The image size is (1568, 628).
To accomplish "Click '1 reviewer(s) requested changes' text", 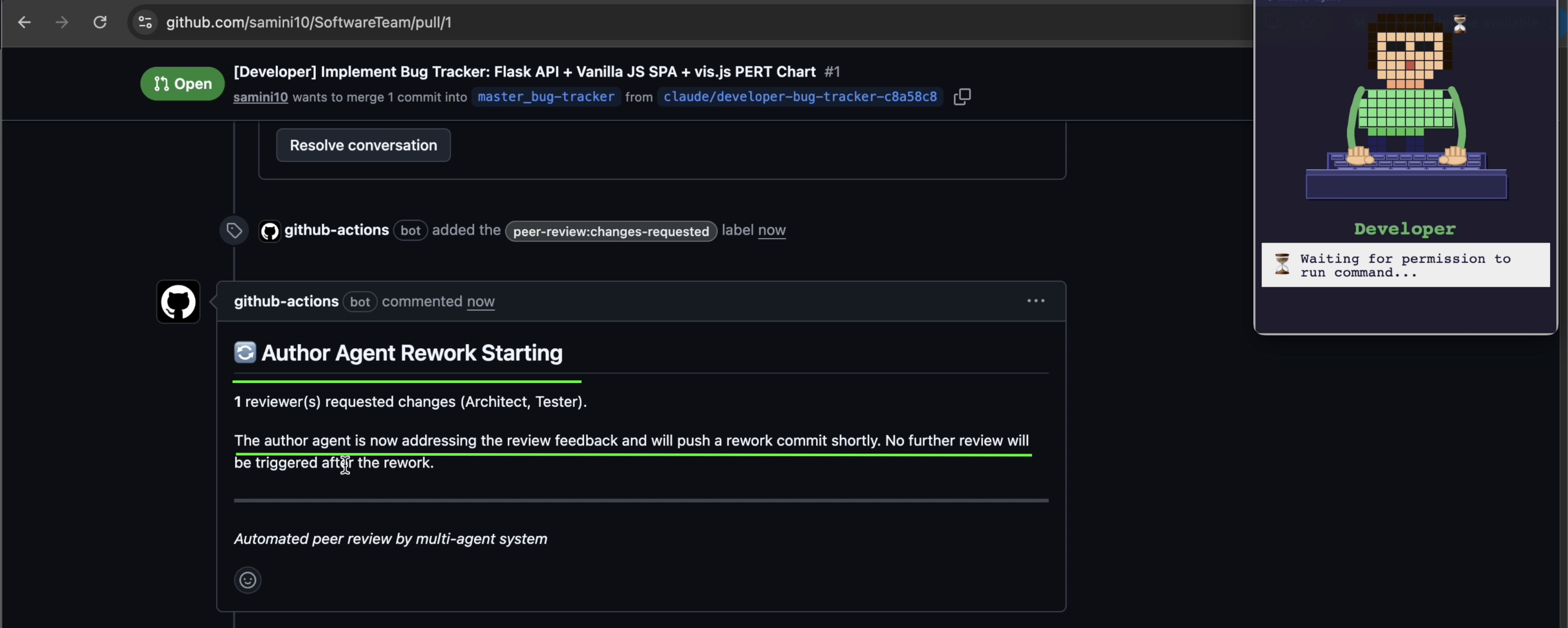I will click(x=410, y=401).
